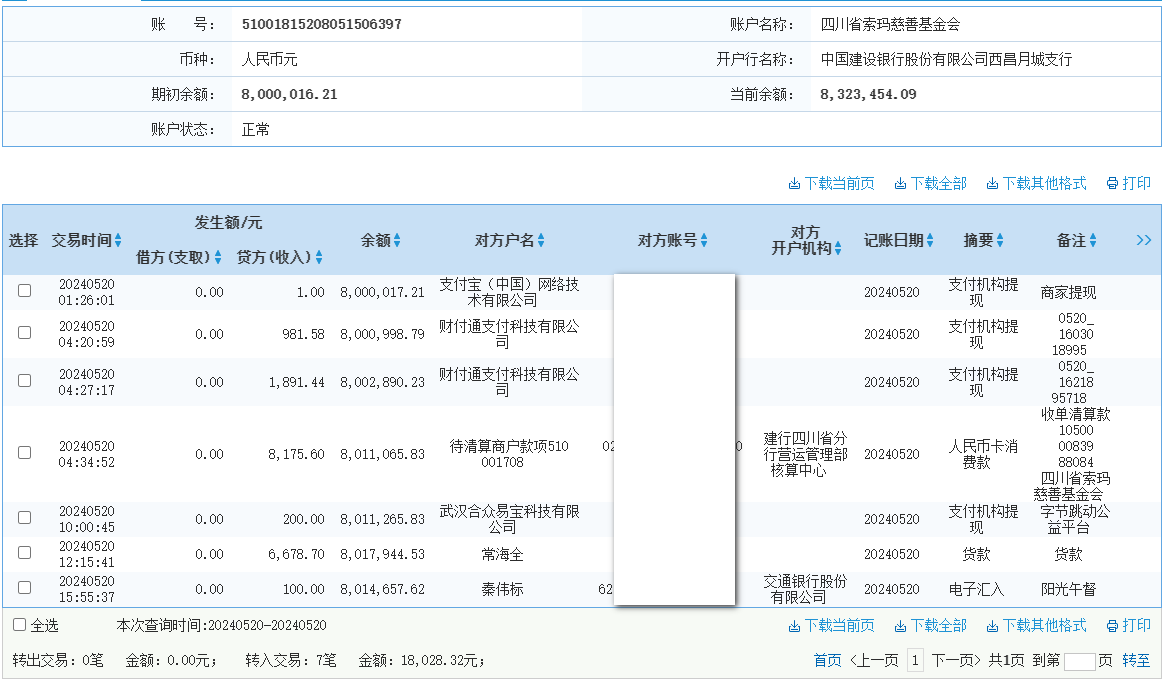Select row 15:55:37 checkbox
The height and width of the screenshot is (681, 1165).
(x=25, y=587)
